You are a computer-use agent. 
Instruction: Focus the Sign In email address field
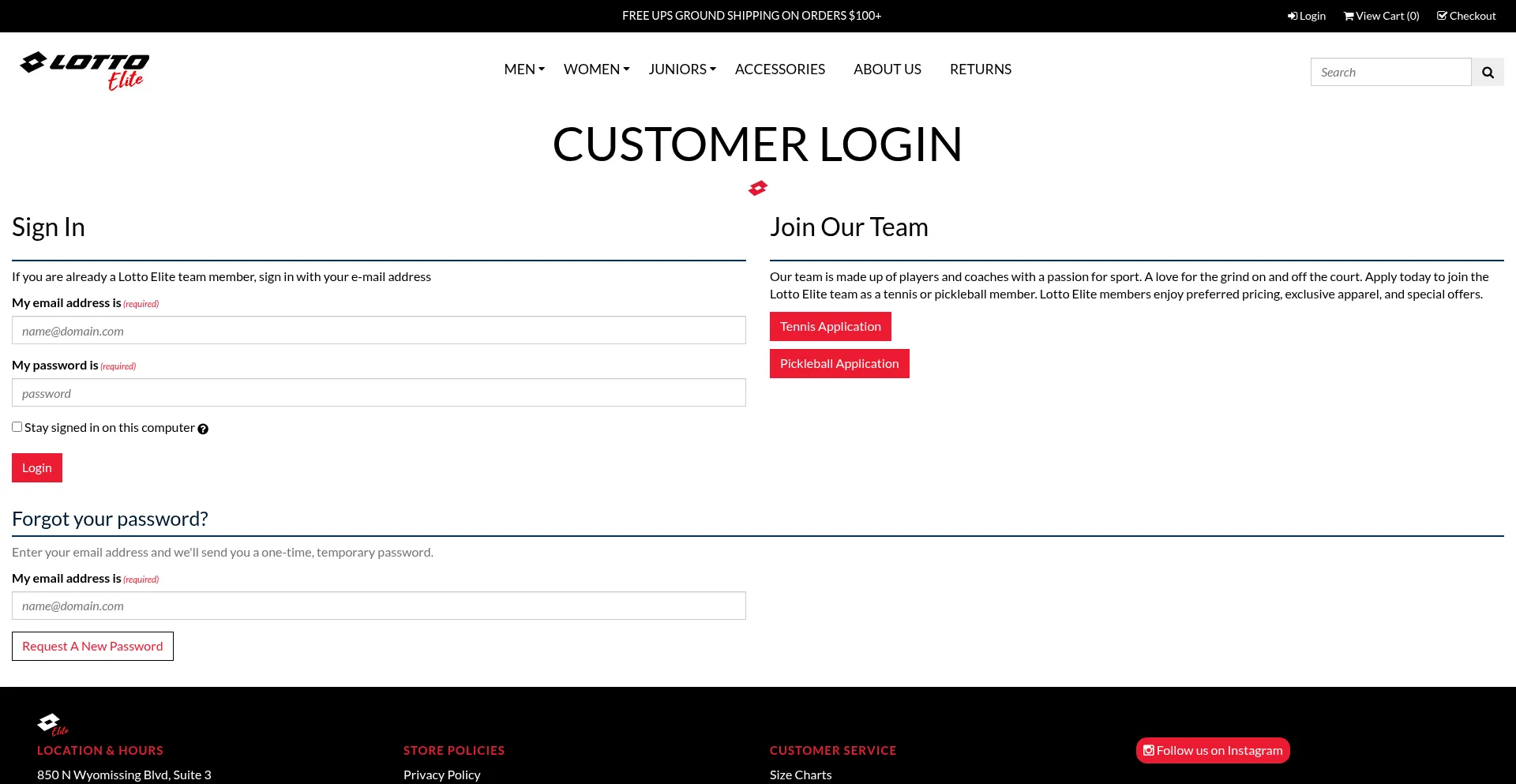tap(379, 330)
